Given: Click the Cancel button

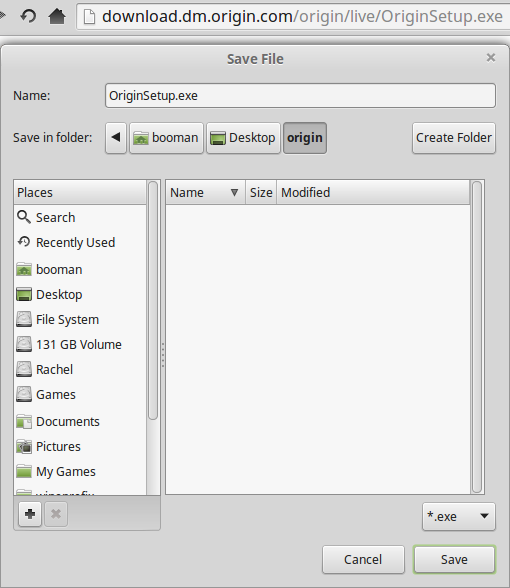Looking at the screenshot, I should click(x=363, y=560).
